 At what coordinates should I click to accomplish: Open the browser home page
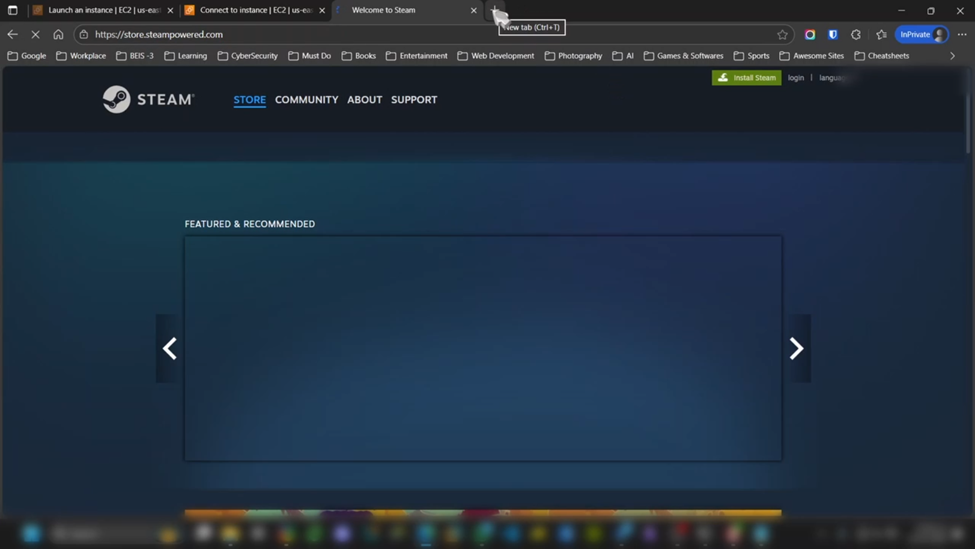tap(58, 34)
